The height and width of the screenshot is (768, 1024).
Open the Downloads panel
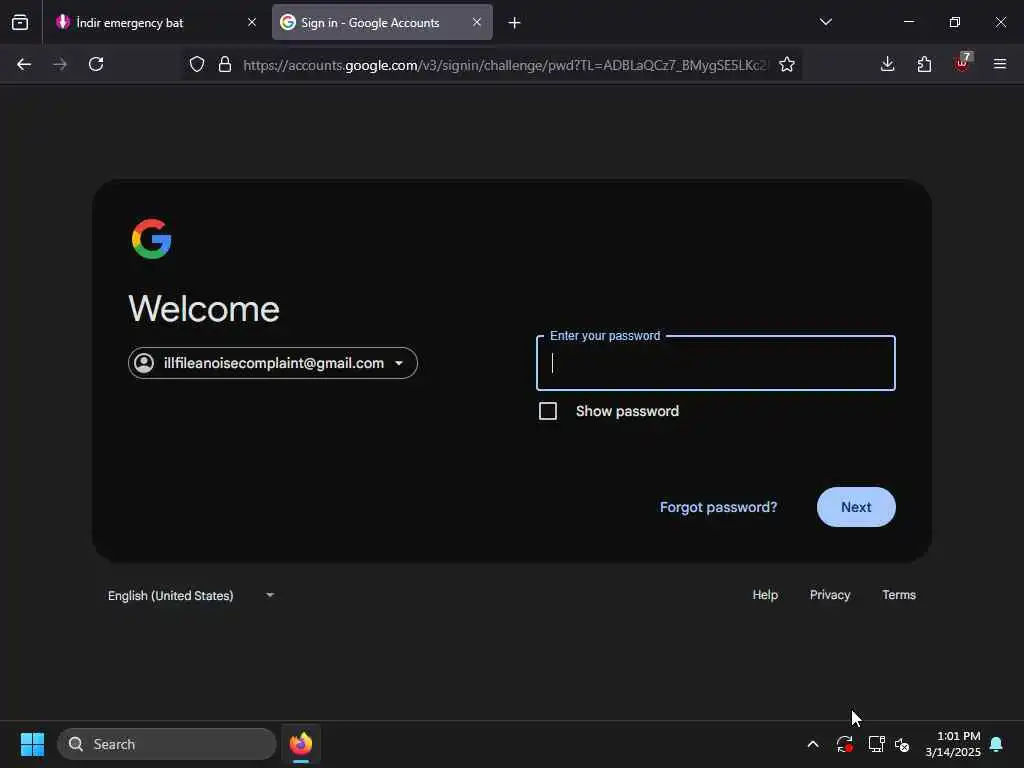click(888, 64)
